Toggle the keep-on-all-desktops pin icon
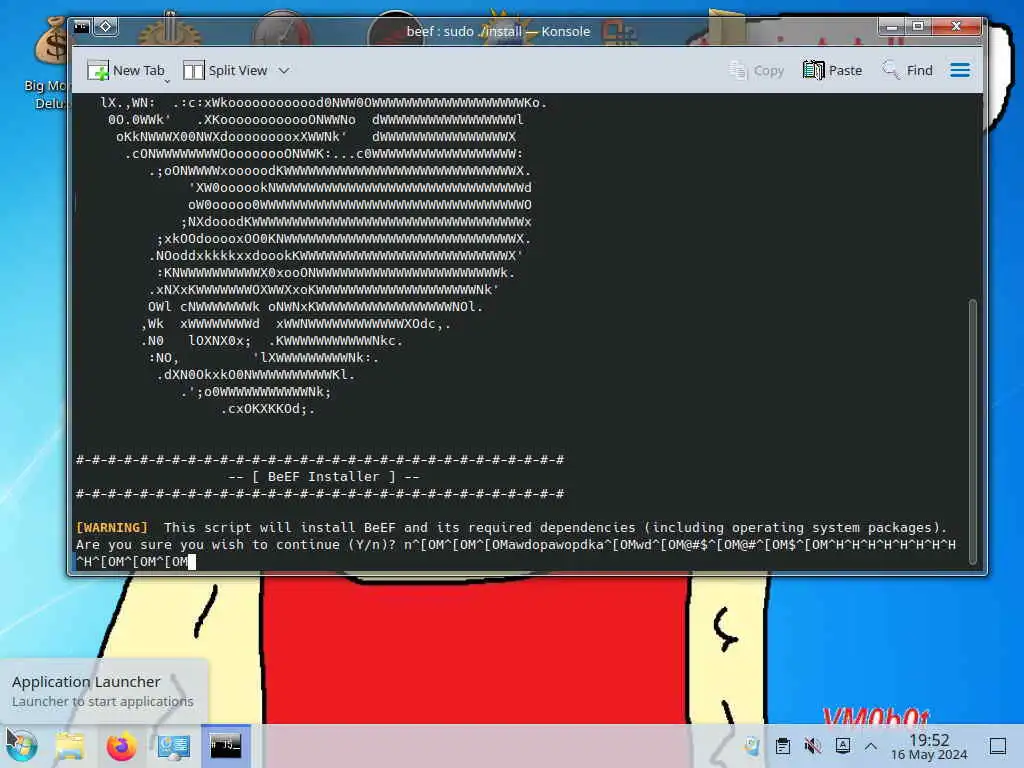The image size is (1024, 768). 106,27
